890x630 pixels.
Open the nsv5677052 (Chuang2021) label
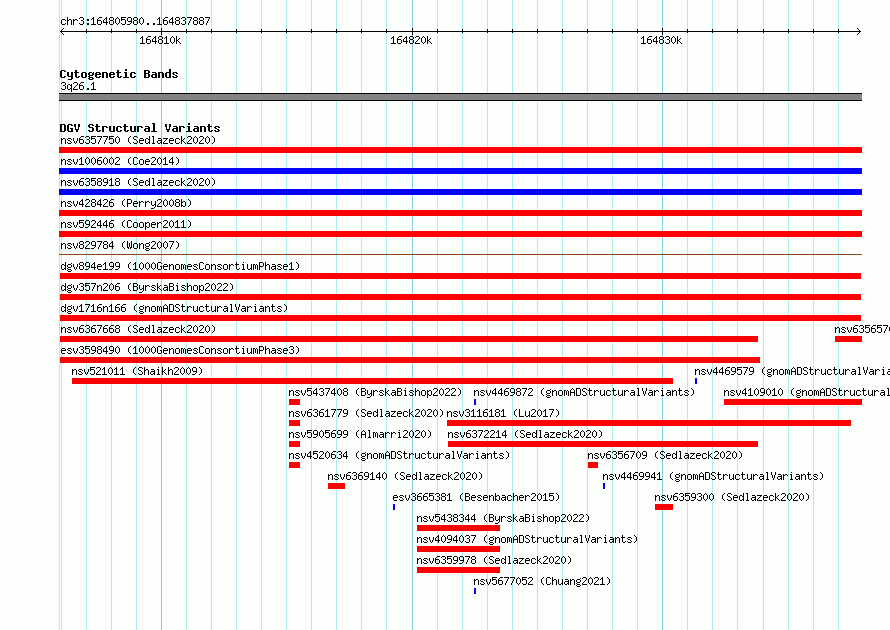click(542, 581)
